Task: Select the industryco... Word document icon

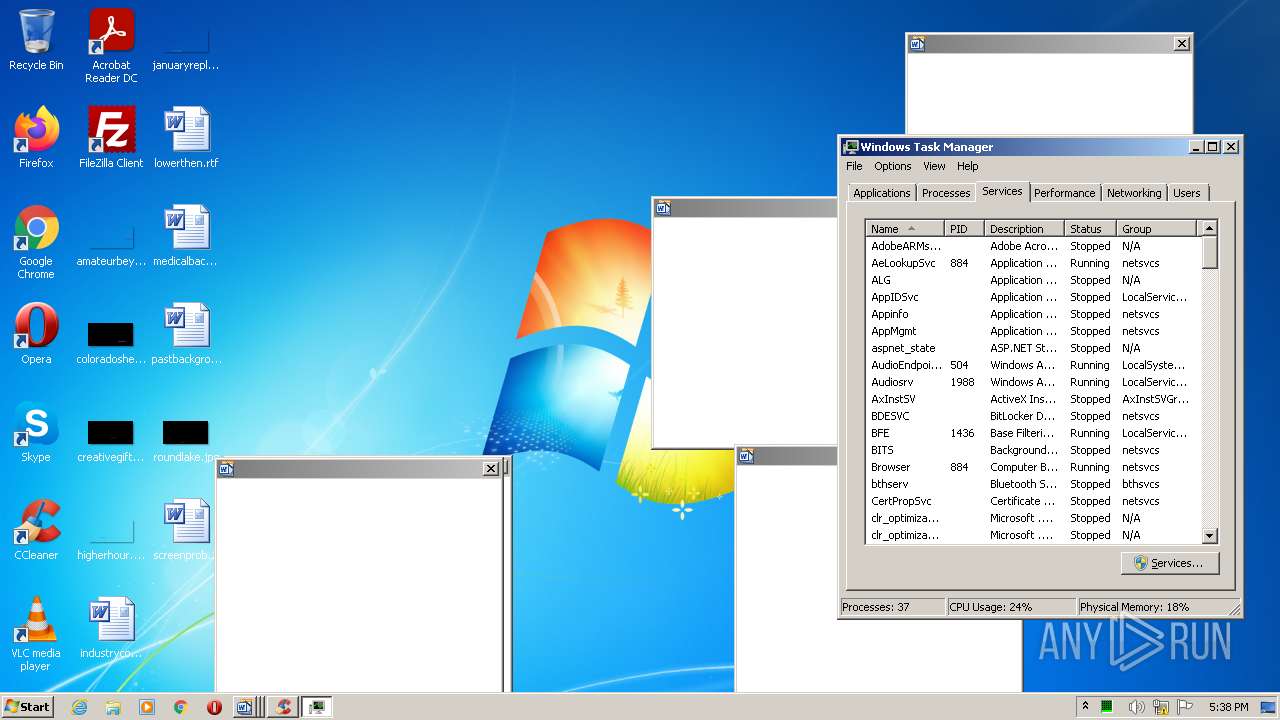Action: 111,628
